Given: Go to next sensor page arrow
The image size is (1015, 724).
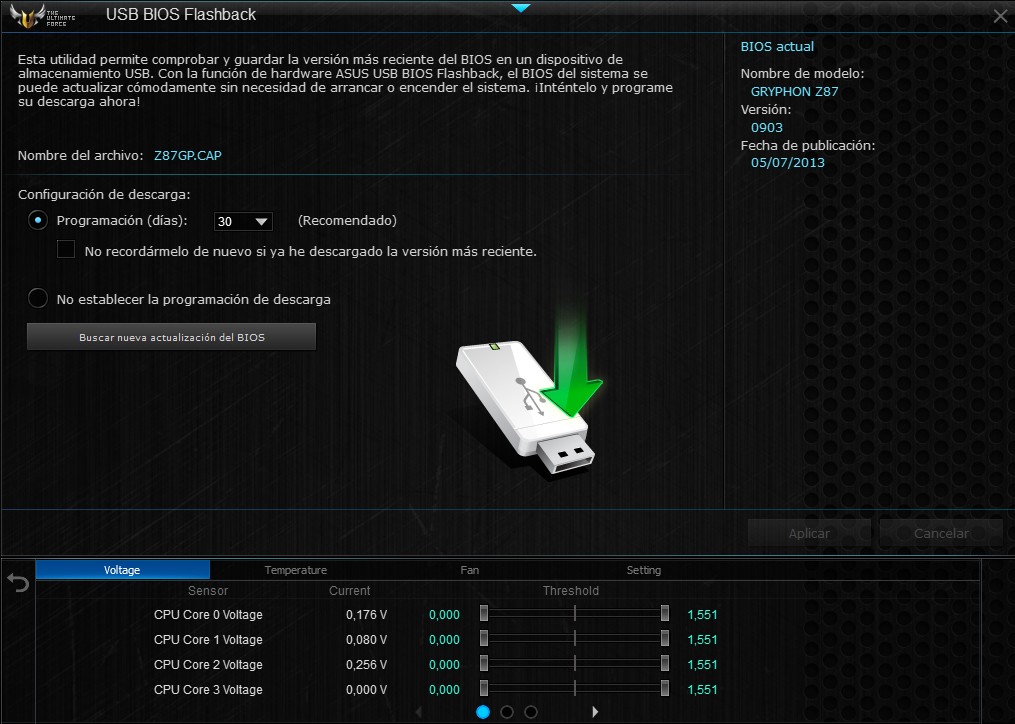Looking at the screenshot, I should pos(595,712).
